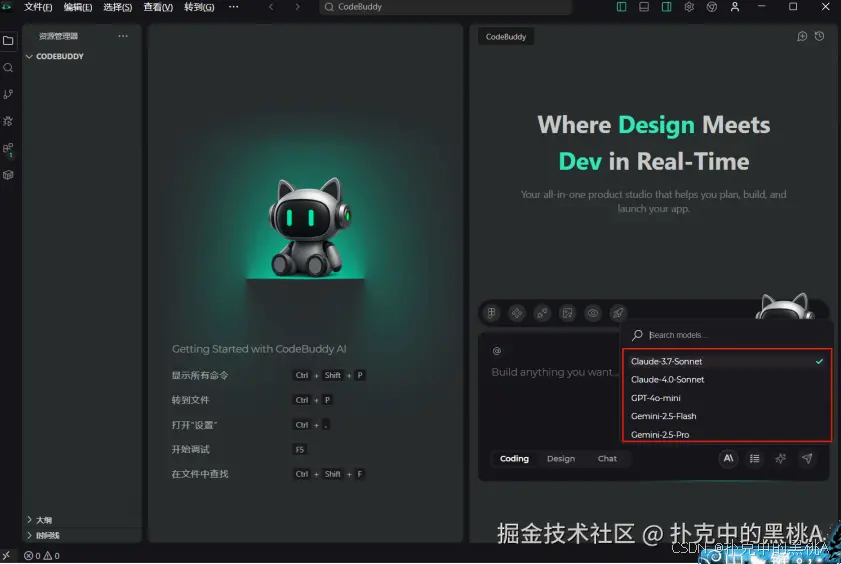This screenshot has height=564, width=841.
Task: Open chat history clock icon
Action: coord(819,36)
